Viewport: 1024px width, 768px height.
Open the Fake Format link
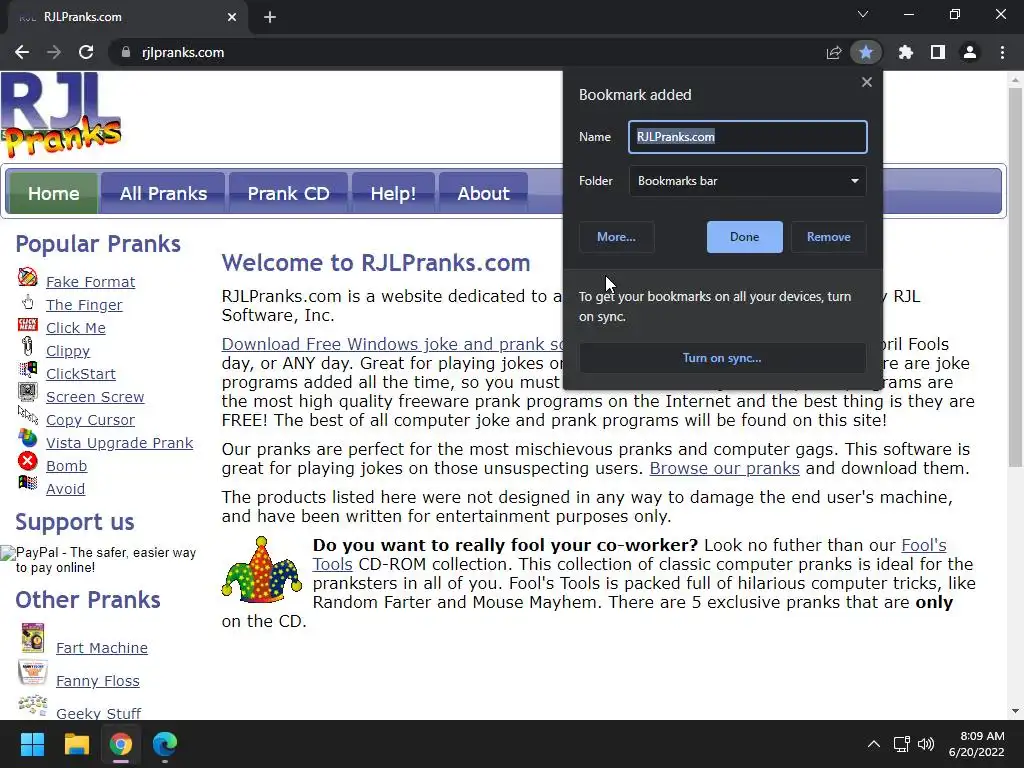pos(90,282)
